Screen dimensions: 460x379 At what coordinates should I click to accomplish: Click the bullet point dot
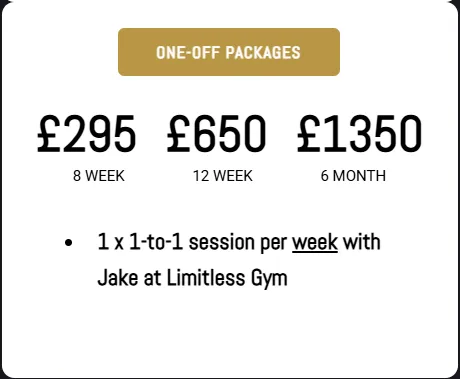coord(68,243)
